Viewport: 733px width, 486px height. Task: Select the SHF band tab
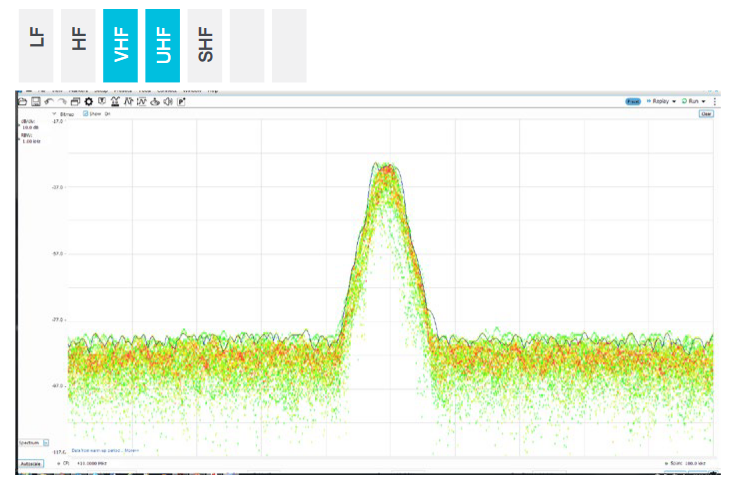pyautogui.click(x=205, y=45)
